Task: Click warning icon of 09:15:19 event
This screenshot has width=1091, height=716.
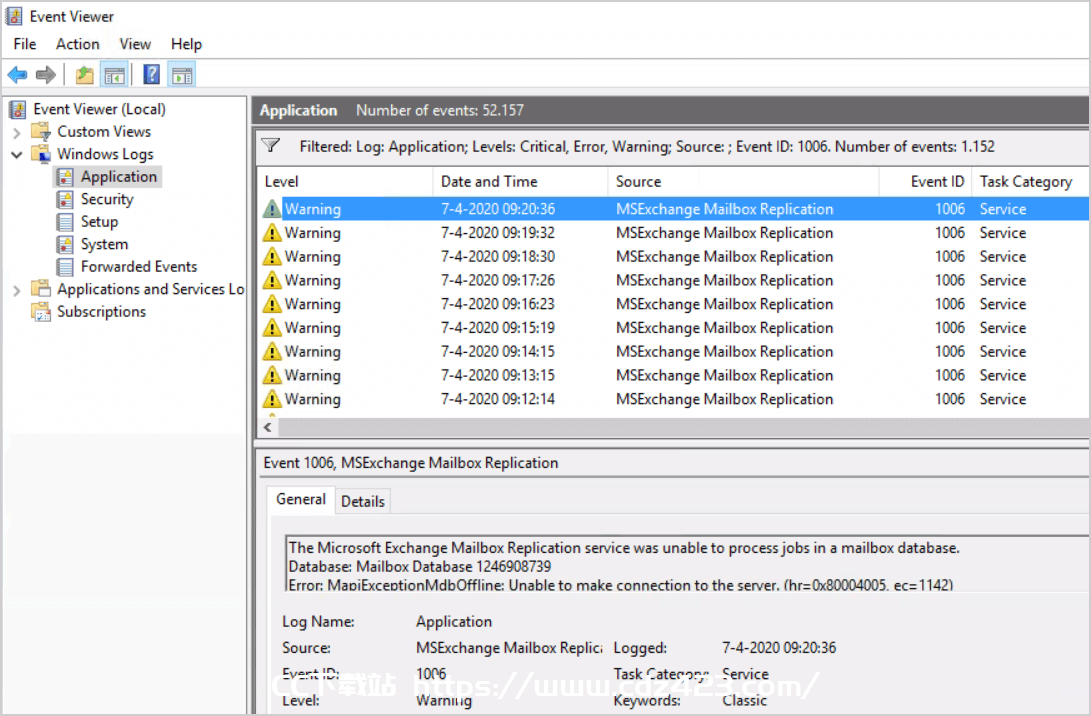Action: [x=272, y=327]
